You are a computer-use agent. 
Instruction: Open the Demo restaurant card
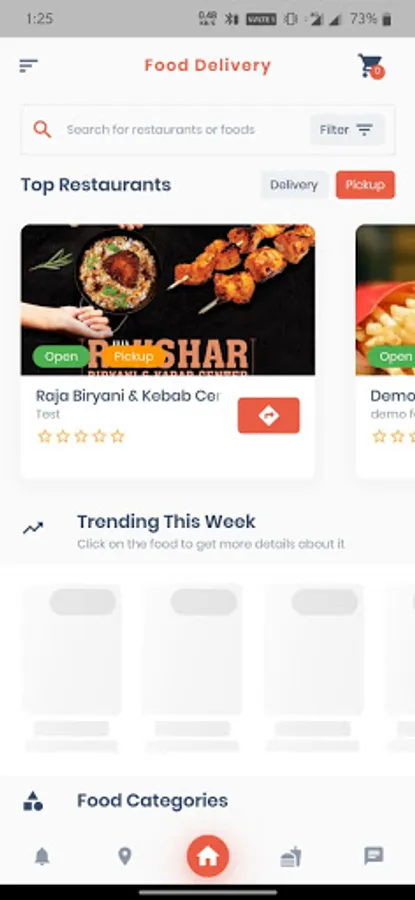point(385,351)
